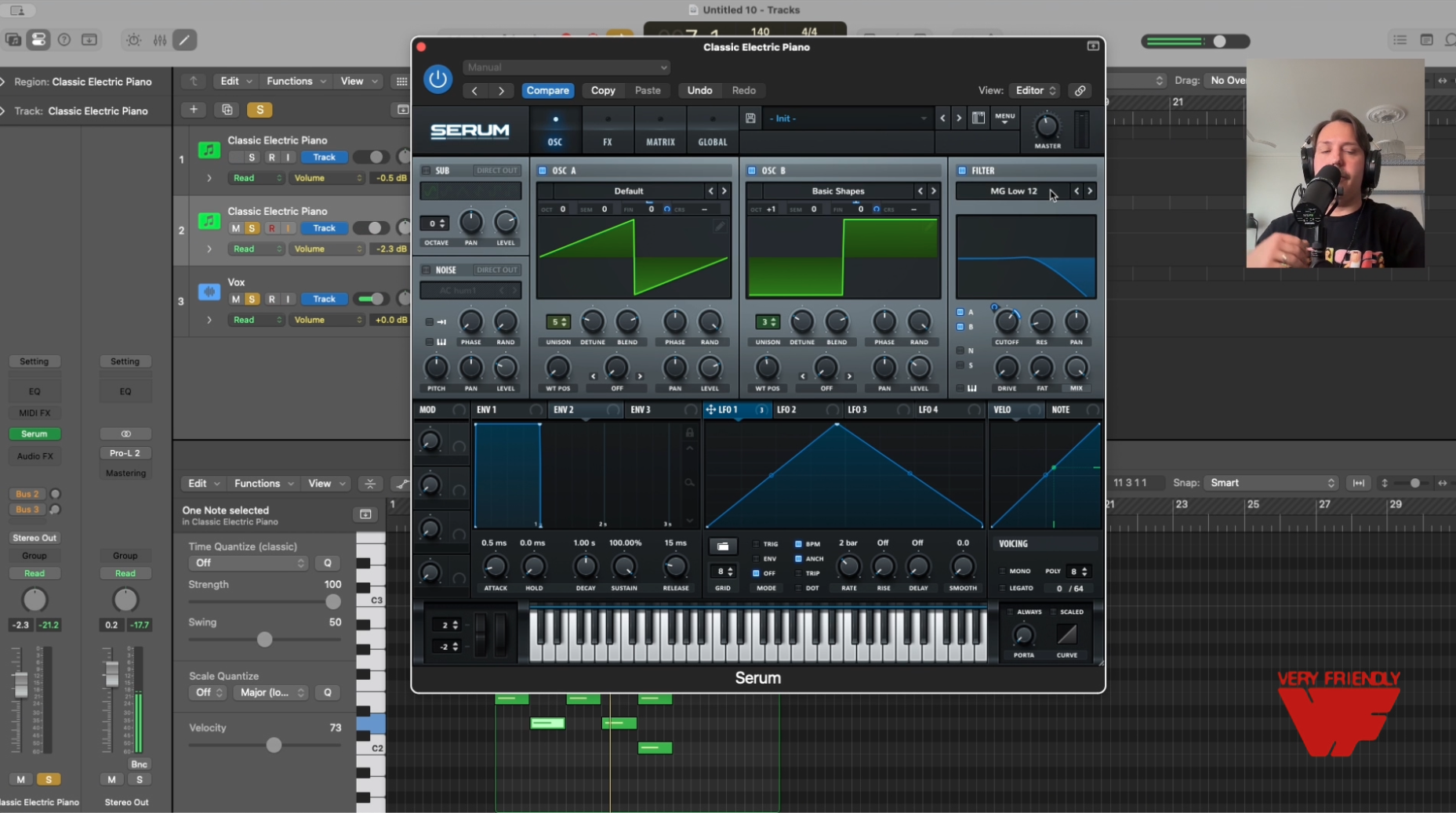The height and width of the screenshot is (813, 1456).
Task: Open the Serum preset browser icon
Action: (979, 118)
